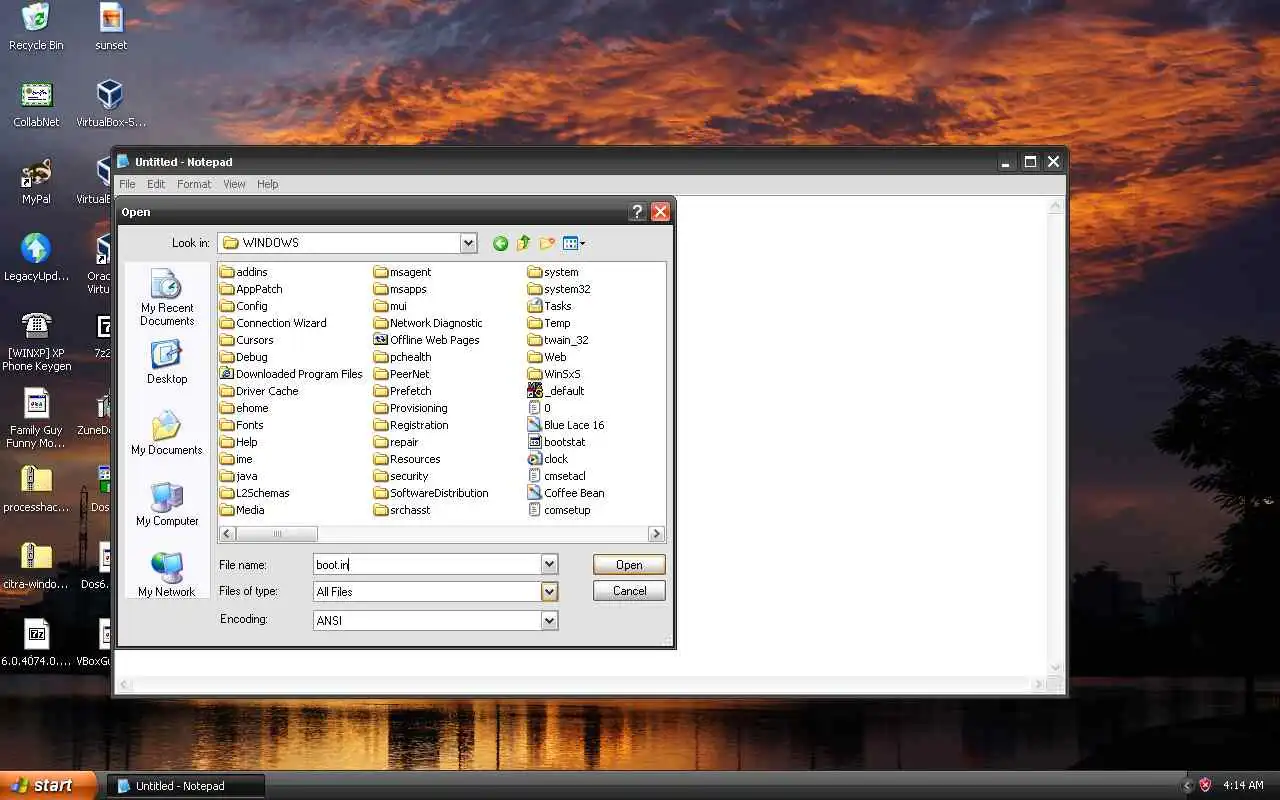This screenshot has width=1280, height=800.
Task: Select the _default file
Action: click(556, 391)
